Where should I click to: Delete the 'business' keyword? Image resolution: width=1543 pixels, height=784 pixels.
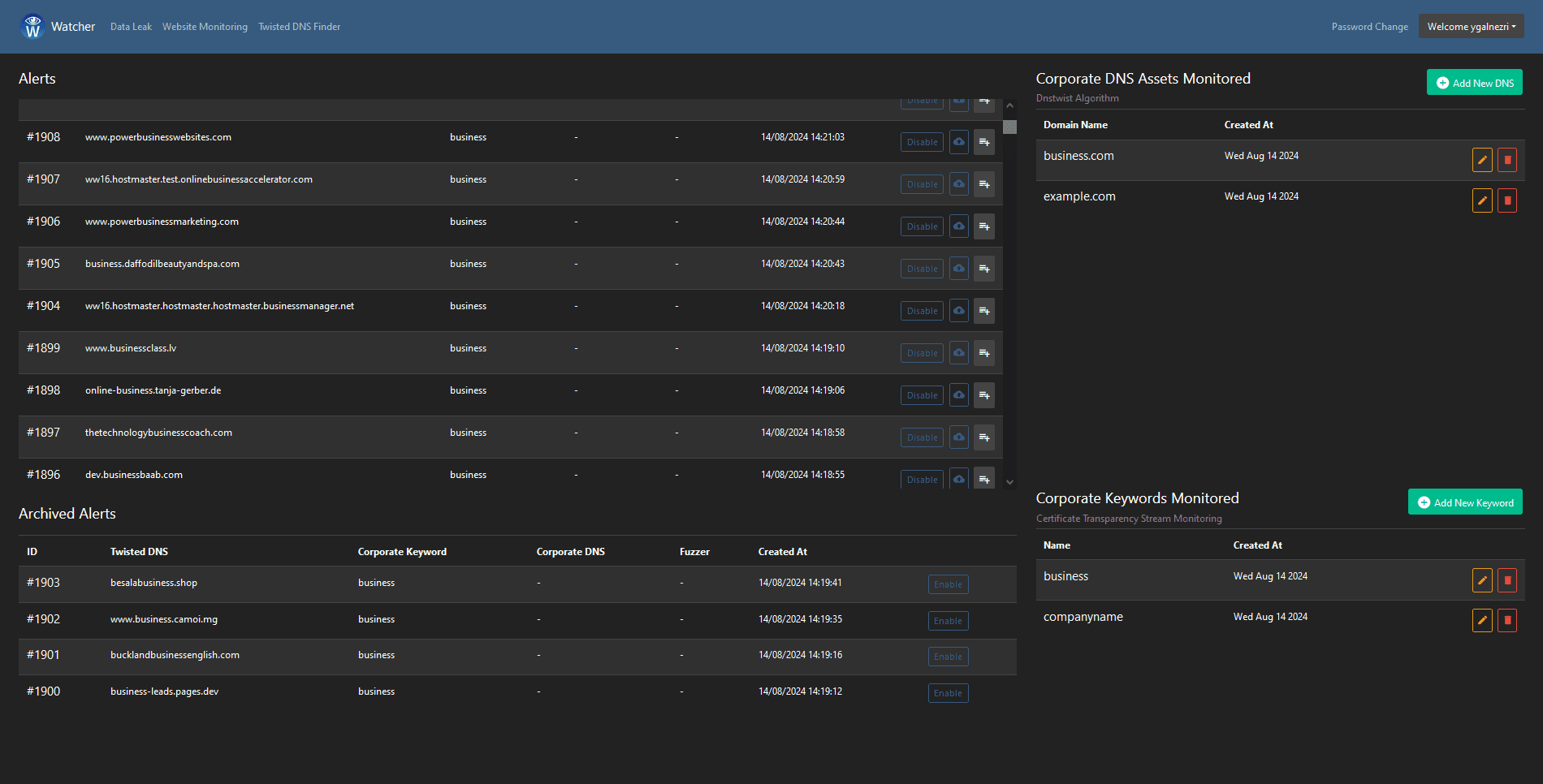click(1507, 580)
